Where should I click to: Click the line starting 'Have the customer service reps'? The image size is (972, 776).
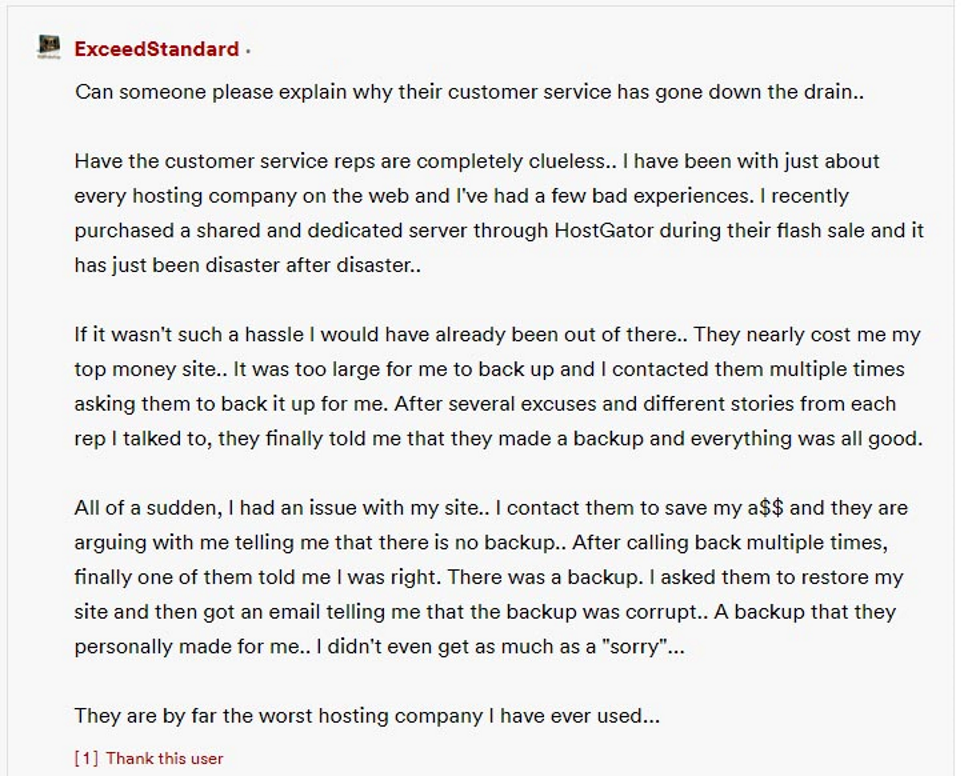coord(477,161)
